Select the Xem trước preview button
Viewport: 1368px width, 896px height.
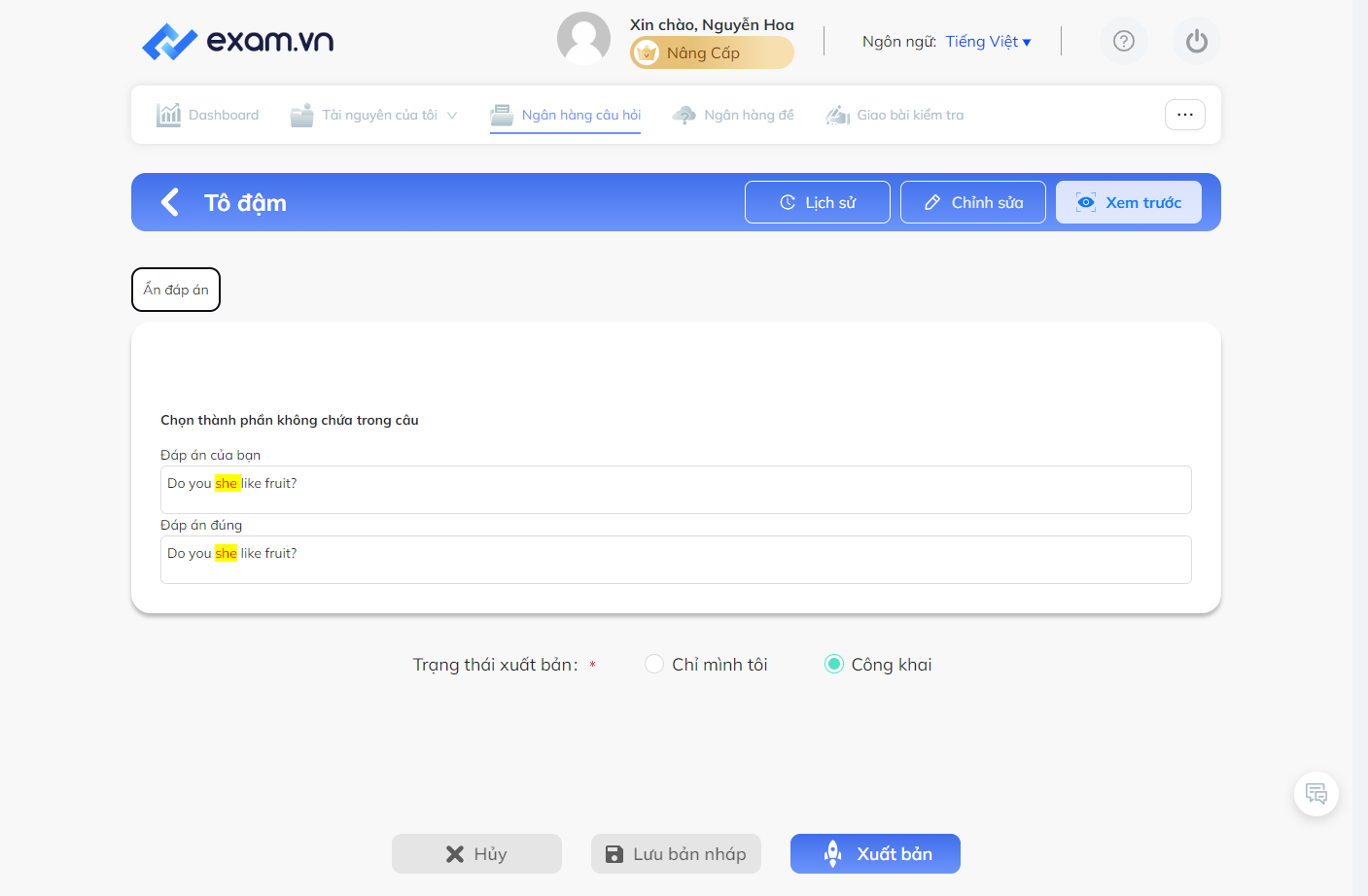(x=1129, y=202)
